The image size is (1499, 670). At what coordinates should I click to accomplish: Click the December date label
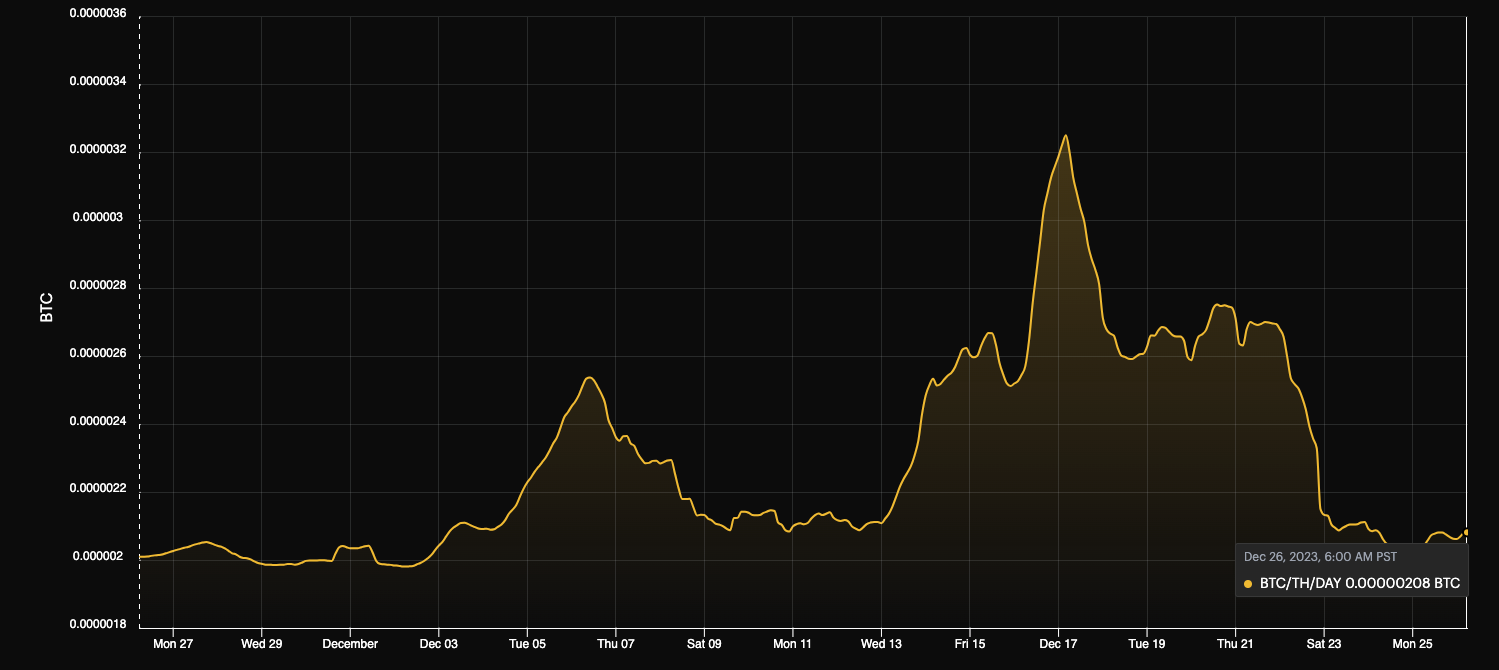click(x=350, y=644)
